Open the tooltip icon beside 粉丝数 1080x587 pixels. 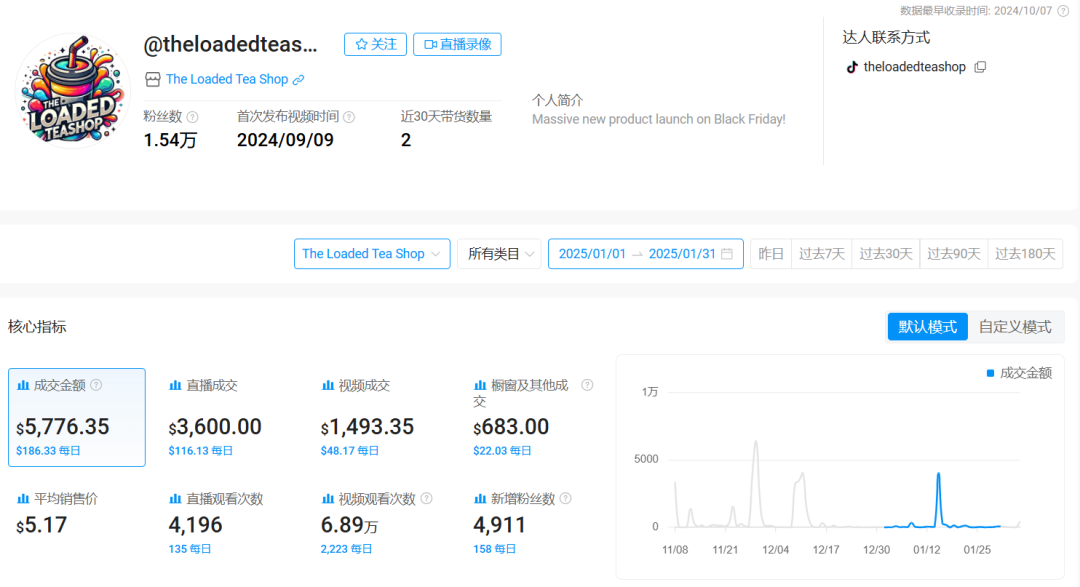point(192,116)
